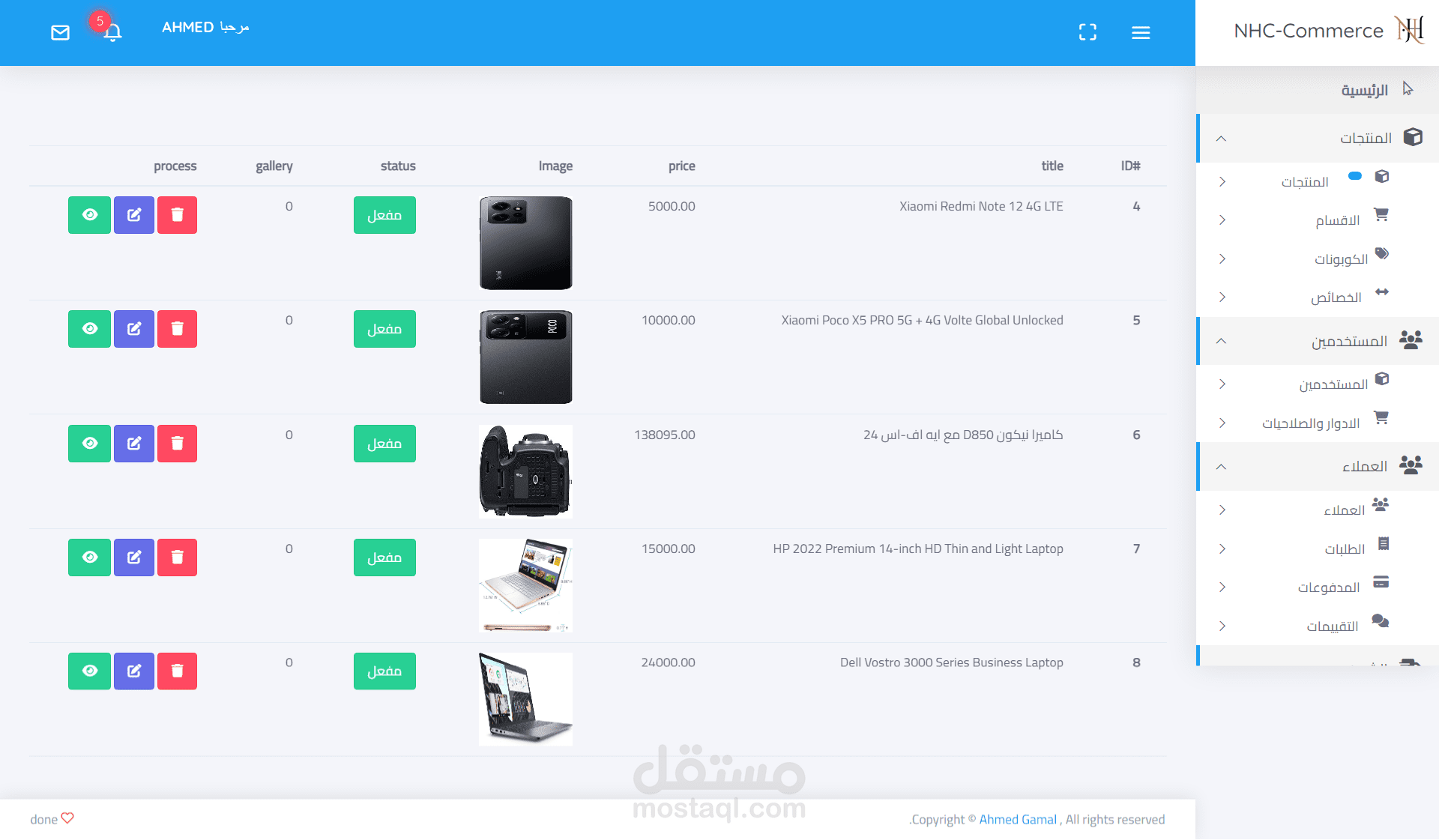This screenshot has width=1439, height=840.
Task: Edit the Xiaomi Poco X5 PRO product
Action: click(134, 329)
